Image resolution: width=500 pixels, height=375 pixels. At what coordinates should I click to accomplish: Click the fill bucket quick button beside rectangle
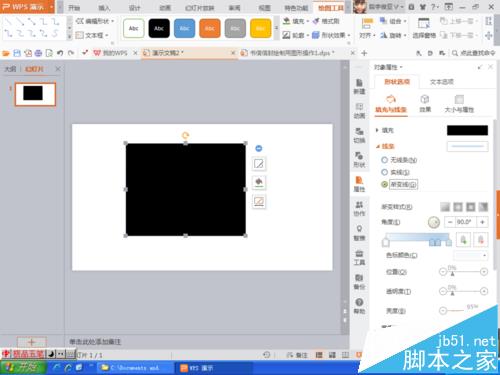[x=259, y=182]
